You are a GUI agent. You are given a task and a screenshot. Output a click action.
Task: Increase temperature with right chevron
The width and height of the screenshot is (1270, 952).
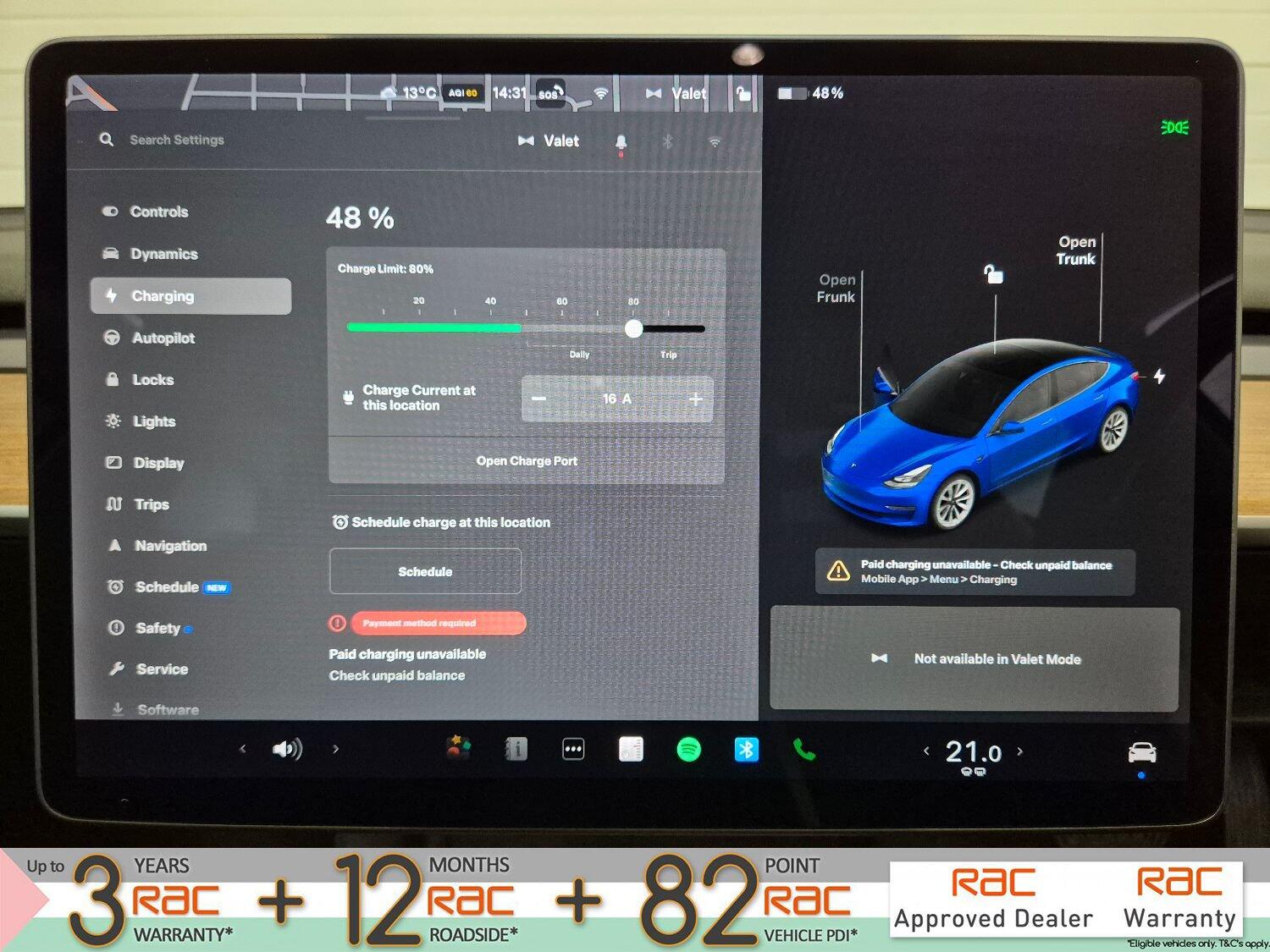[1019, 751]
